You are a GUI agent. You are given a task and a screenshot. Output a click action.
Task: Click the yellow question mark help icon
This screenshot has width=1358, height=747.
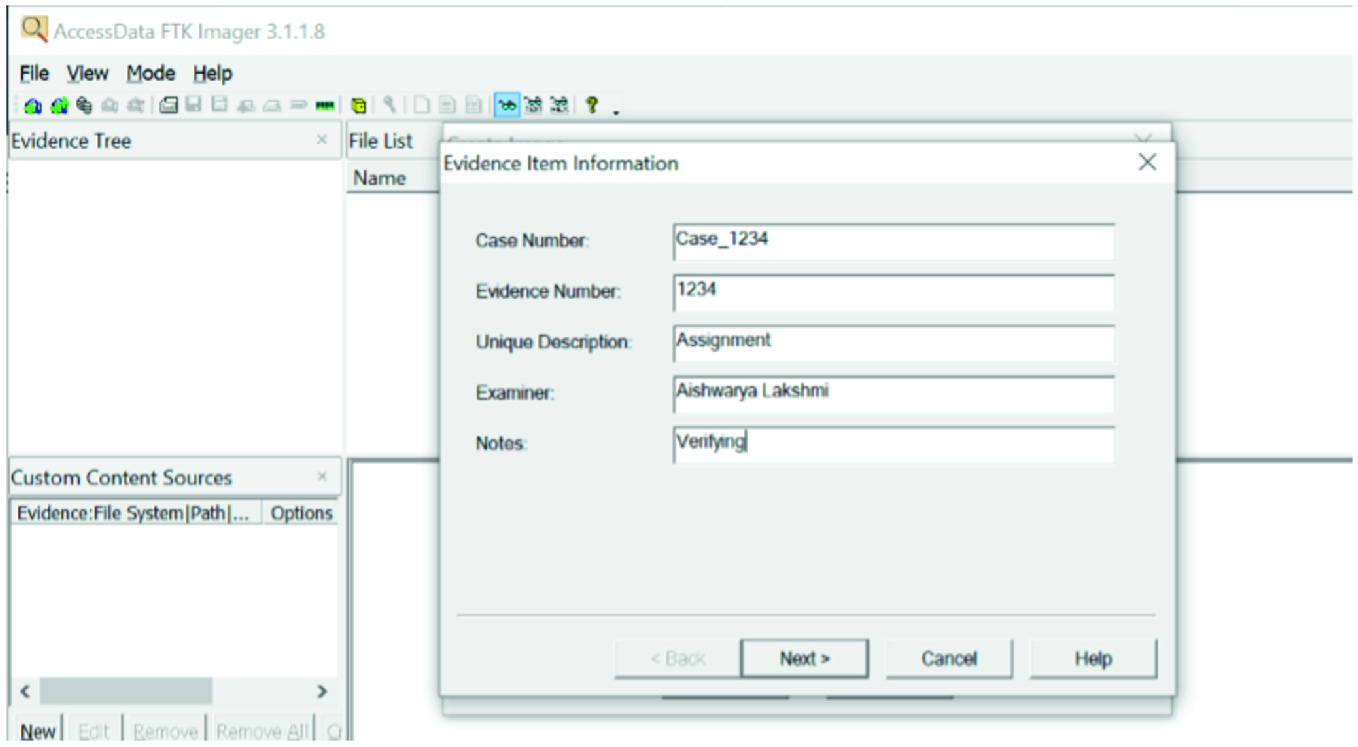tap(591, 105)
